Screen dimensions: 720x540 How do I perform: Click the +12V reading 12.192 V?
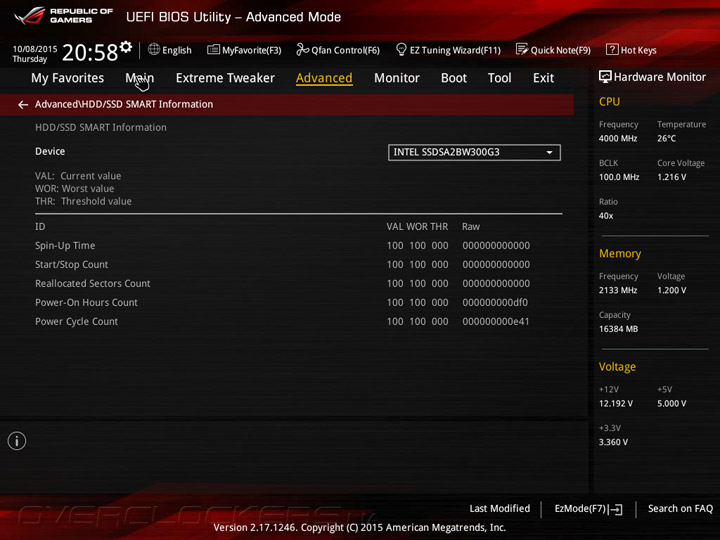(x=616, y=404)
